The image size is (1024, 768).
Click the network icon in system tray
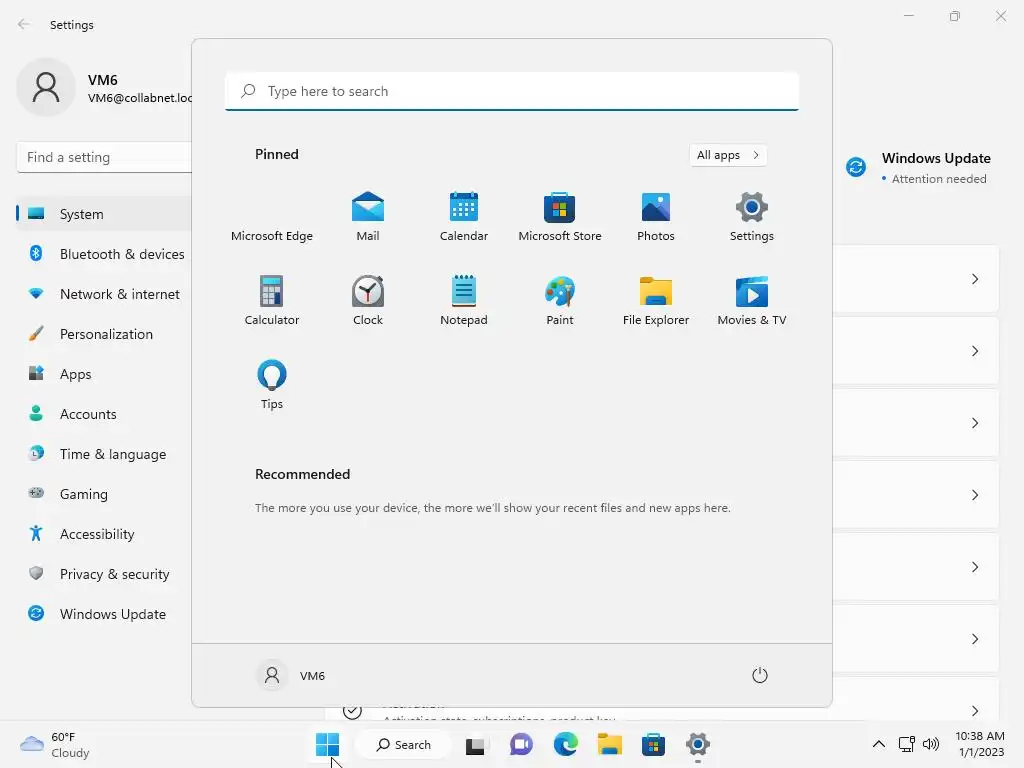click(906, 744)
